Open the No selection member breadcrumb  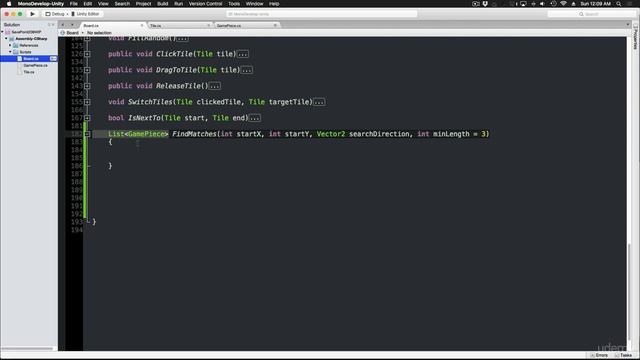click(x=99, y=33)
